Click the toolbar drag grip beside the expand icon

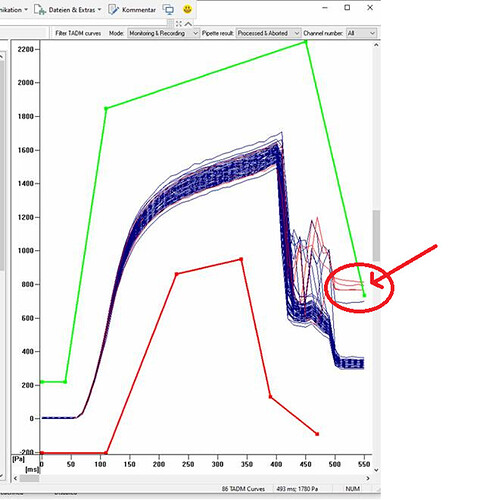[x=170, y=24]
